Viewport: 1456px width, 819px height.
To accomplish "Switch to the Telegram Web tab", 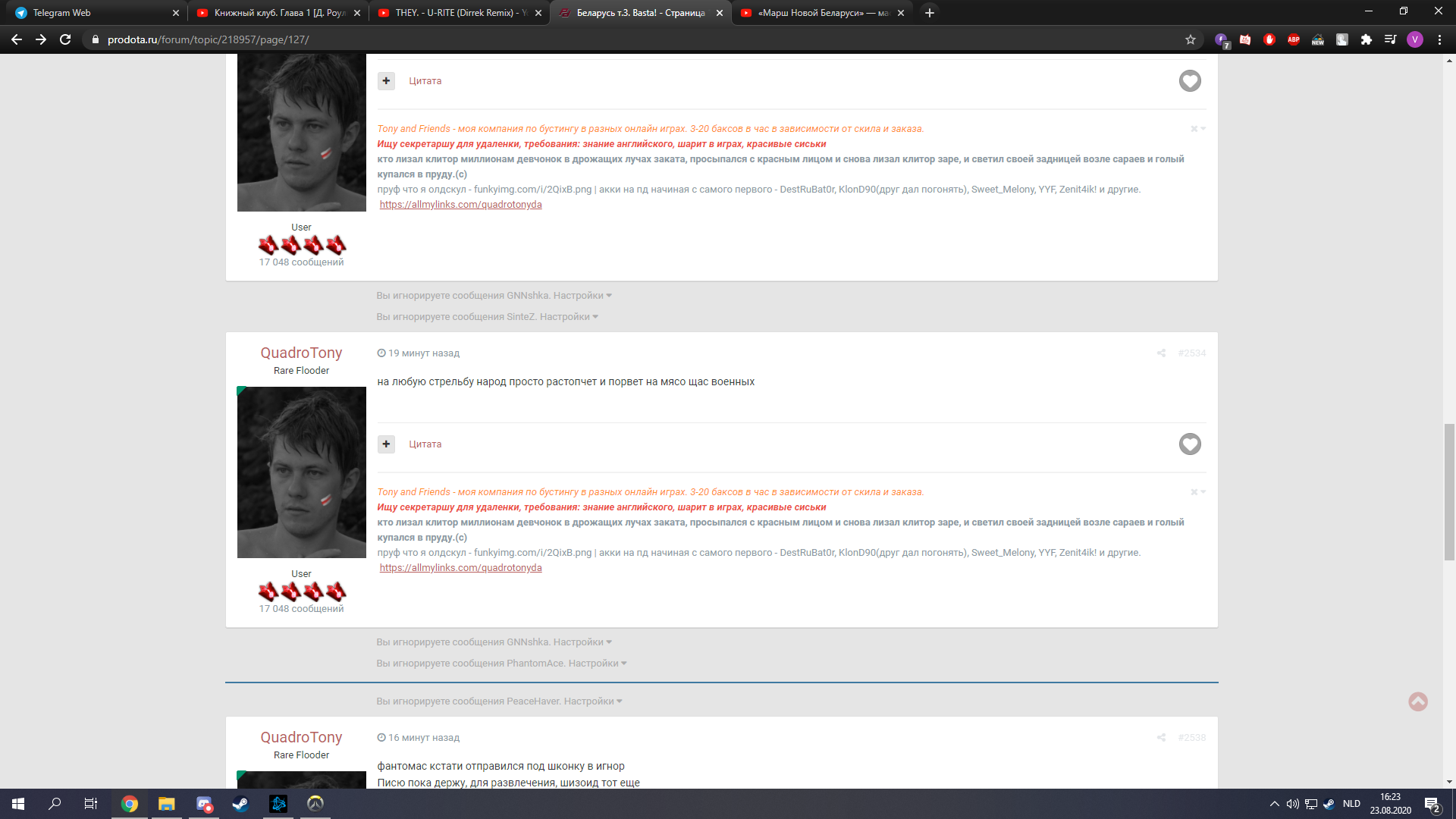I will click(91, 13).
